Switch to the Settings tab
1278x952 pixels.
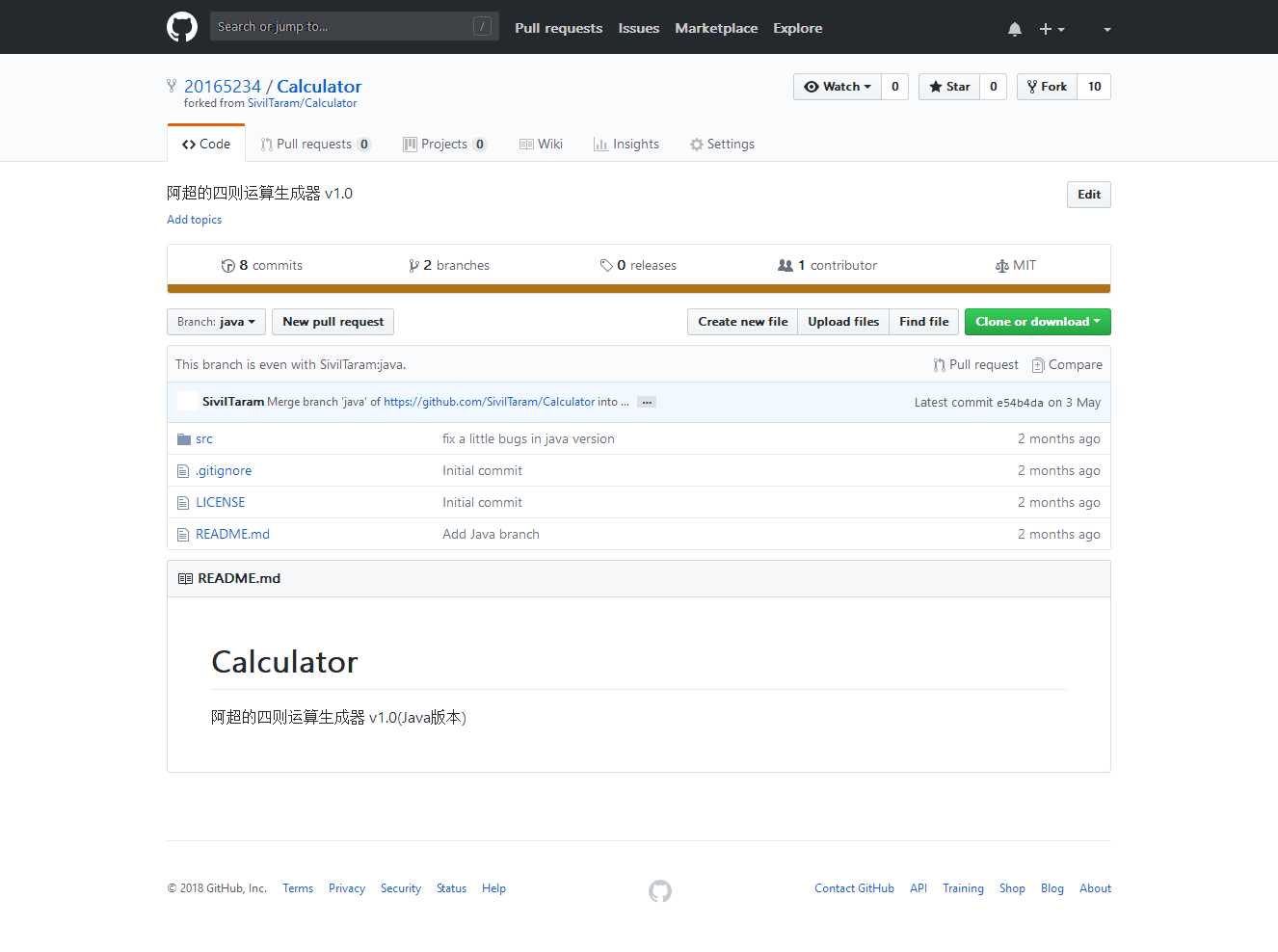coord(722,144)
